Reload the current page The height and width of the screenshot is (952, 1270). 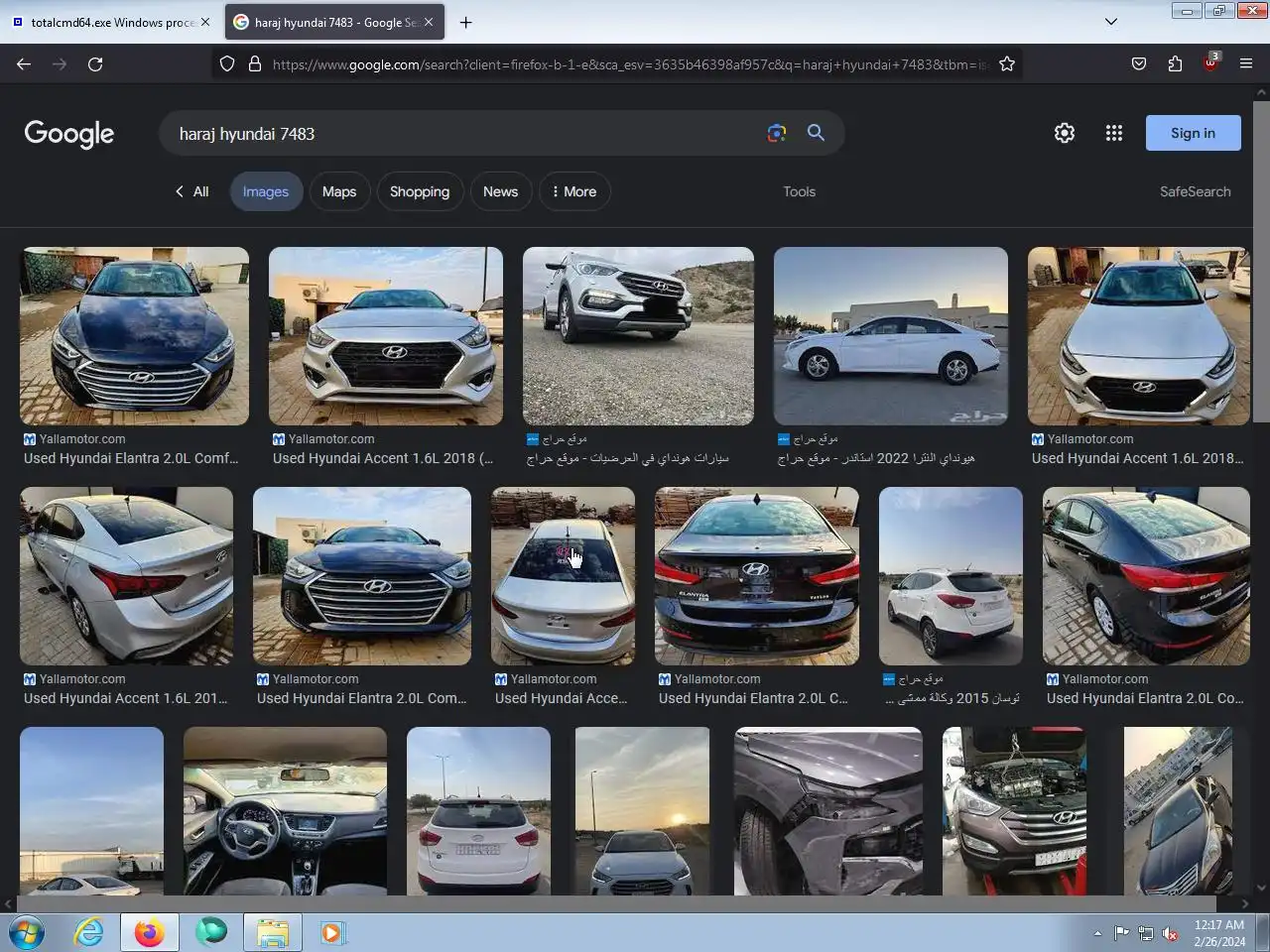click(95, 63)
